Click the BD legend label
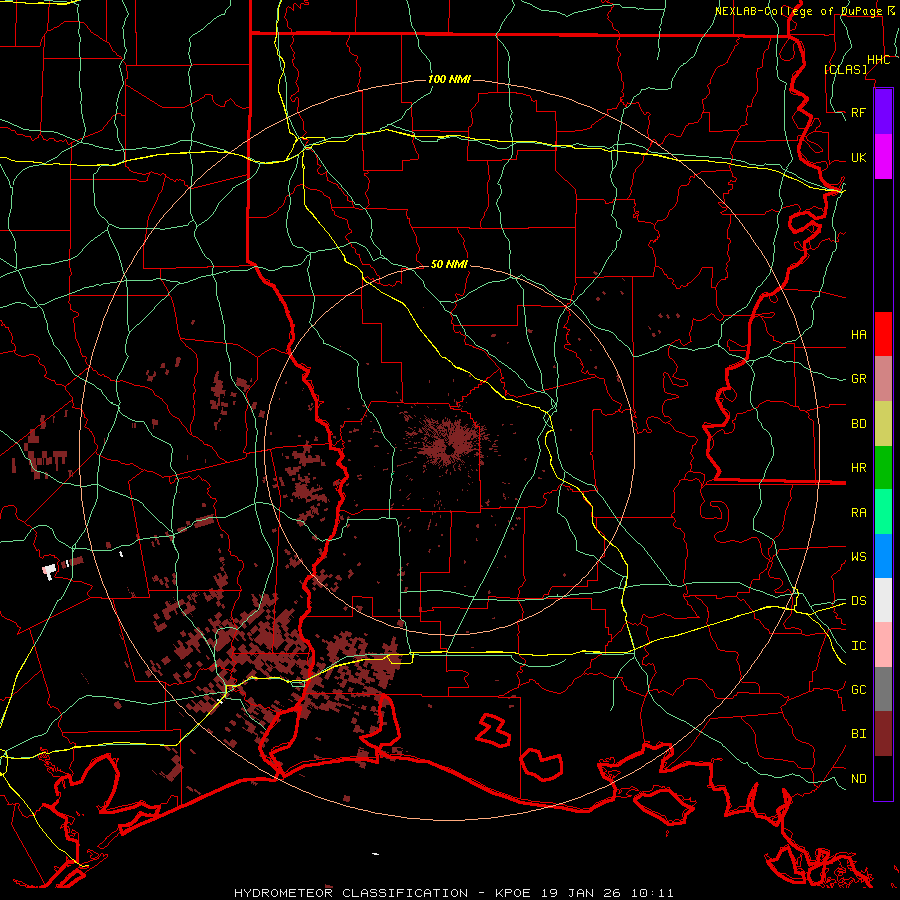 pos(858,424)
